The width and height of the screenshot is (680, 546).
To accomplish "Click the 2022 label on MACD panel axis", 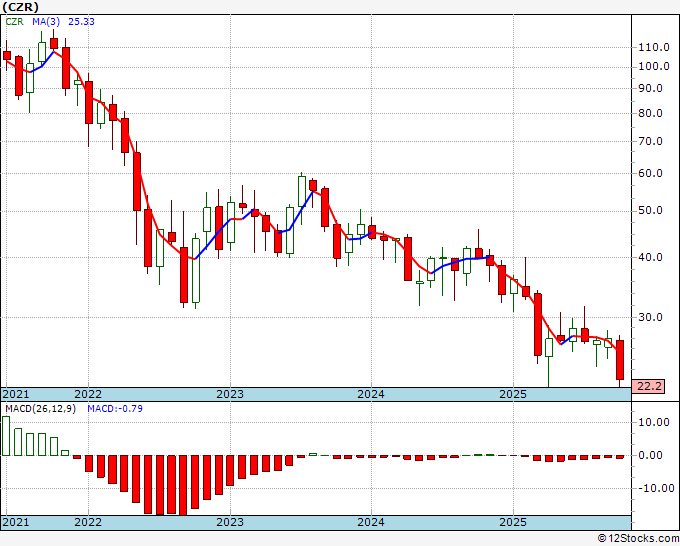I will (88, 522).
